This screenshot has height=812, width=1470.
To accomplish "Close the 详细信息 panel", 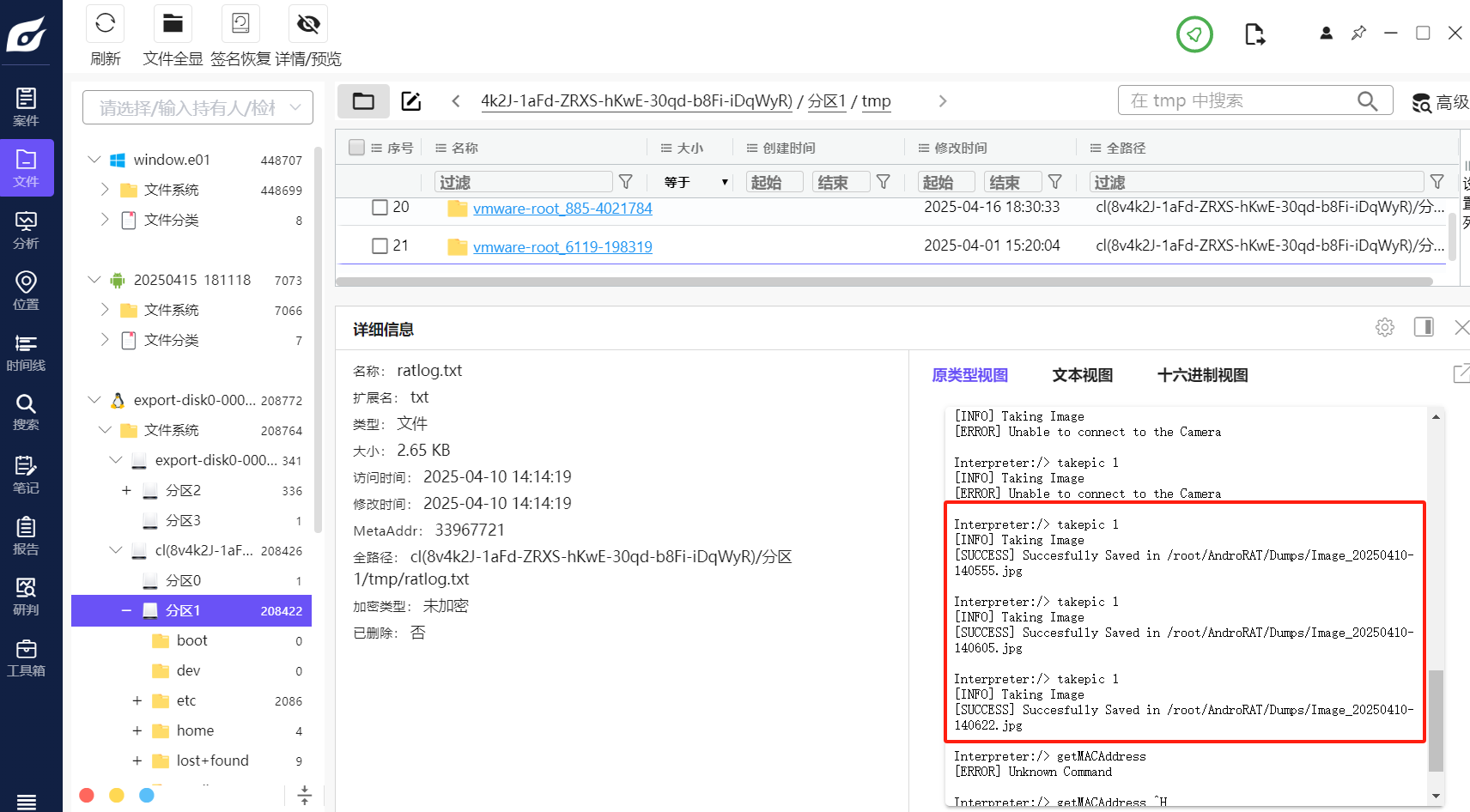I will 1461,327.
